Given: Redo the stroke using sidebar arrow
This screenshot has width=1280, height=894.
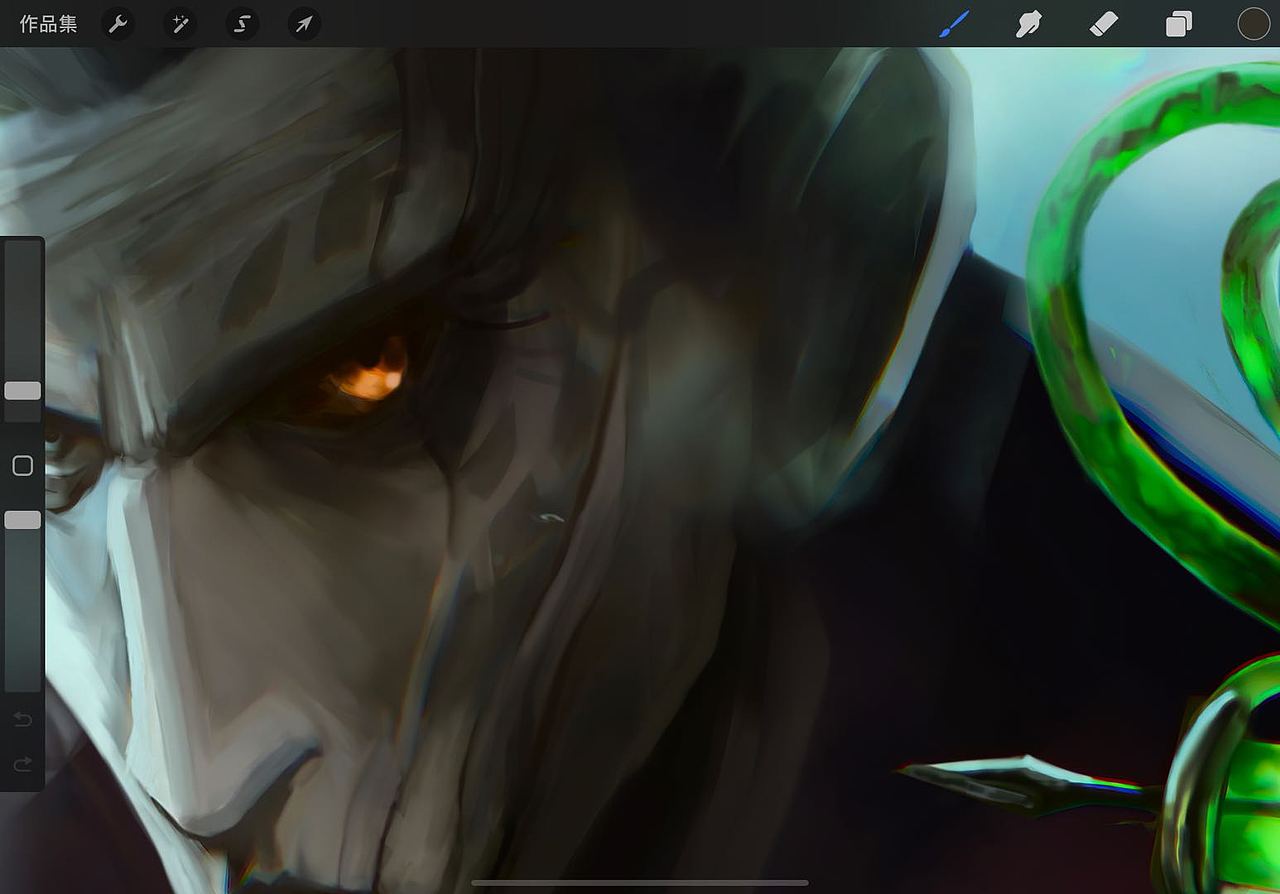Looking at the screenshot, I should click(x=22, y=765).
